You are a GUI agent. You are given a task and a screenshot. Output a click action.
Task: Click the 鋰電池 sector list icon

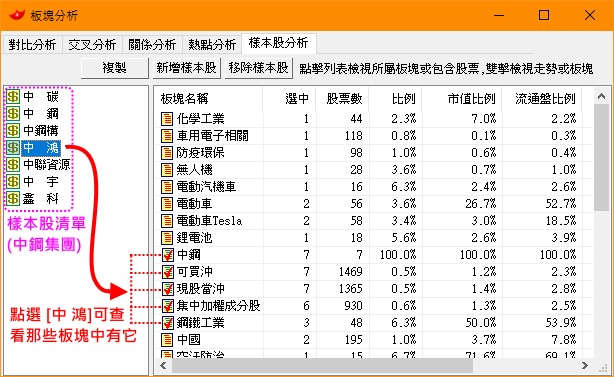167,238
